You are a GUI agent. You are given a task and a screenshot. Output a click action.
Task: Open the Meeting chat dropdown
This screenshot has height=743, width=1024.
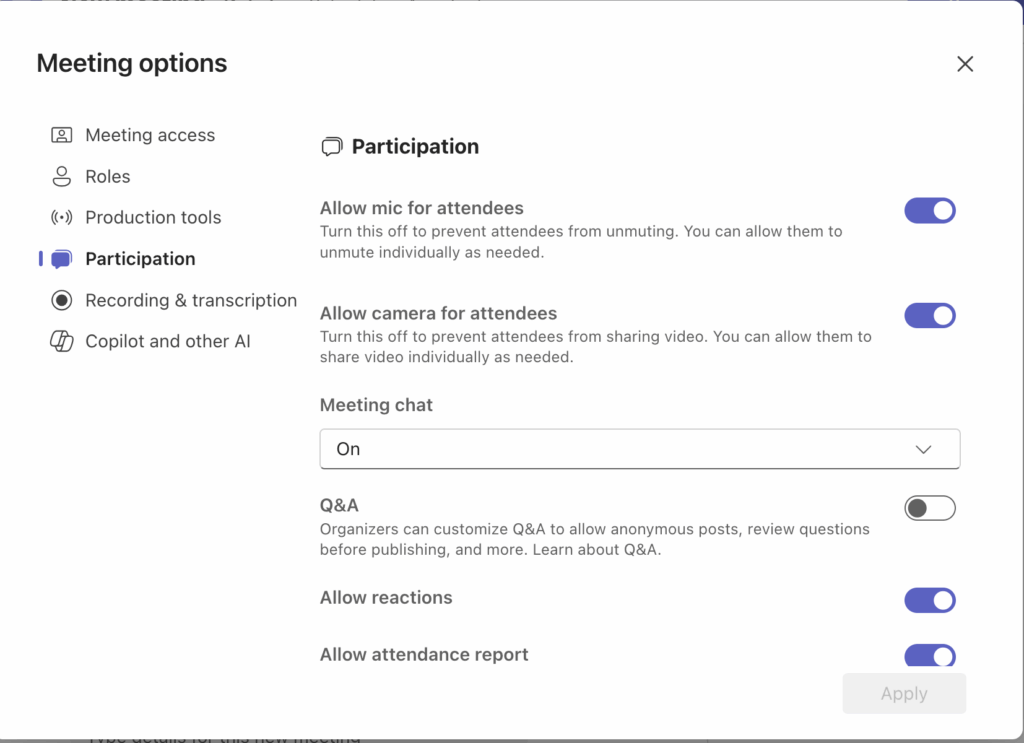point(639,449)
